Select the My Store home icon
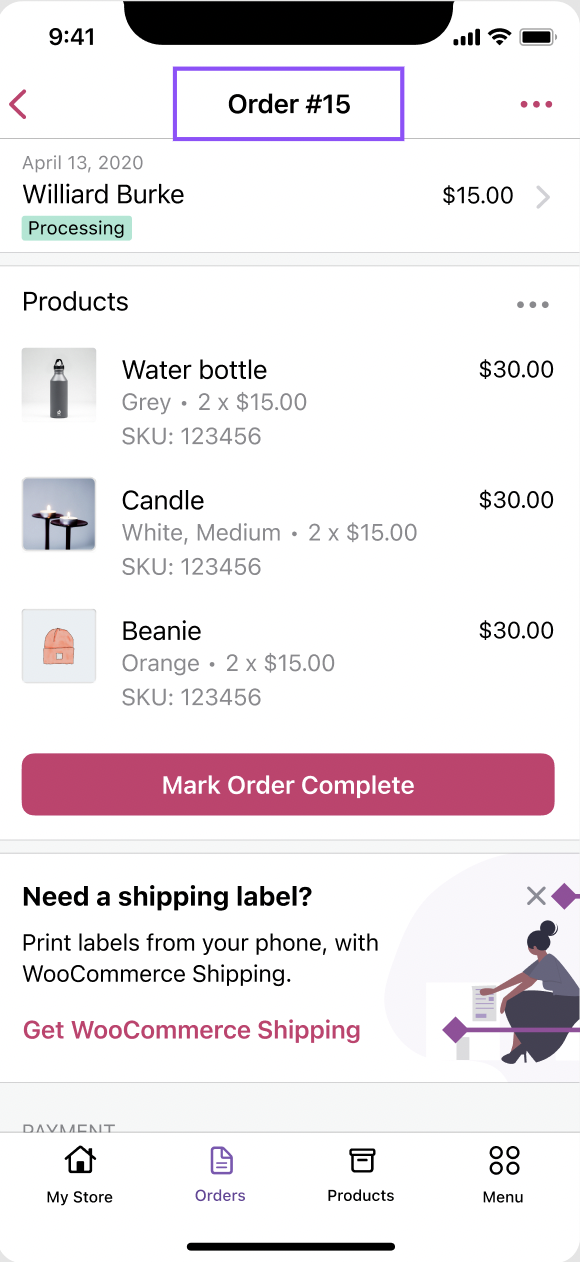580x1262 pixels. (x=79, y=1161)
